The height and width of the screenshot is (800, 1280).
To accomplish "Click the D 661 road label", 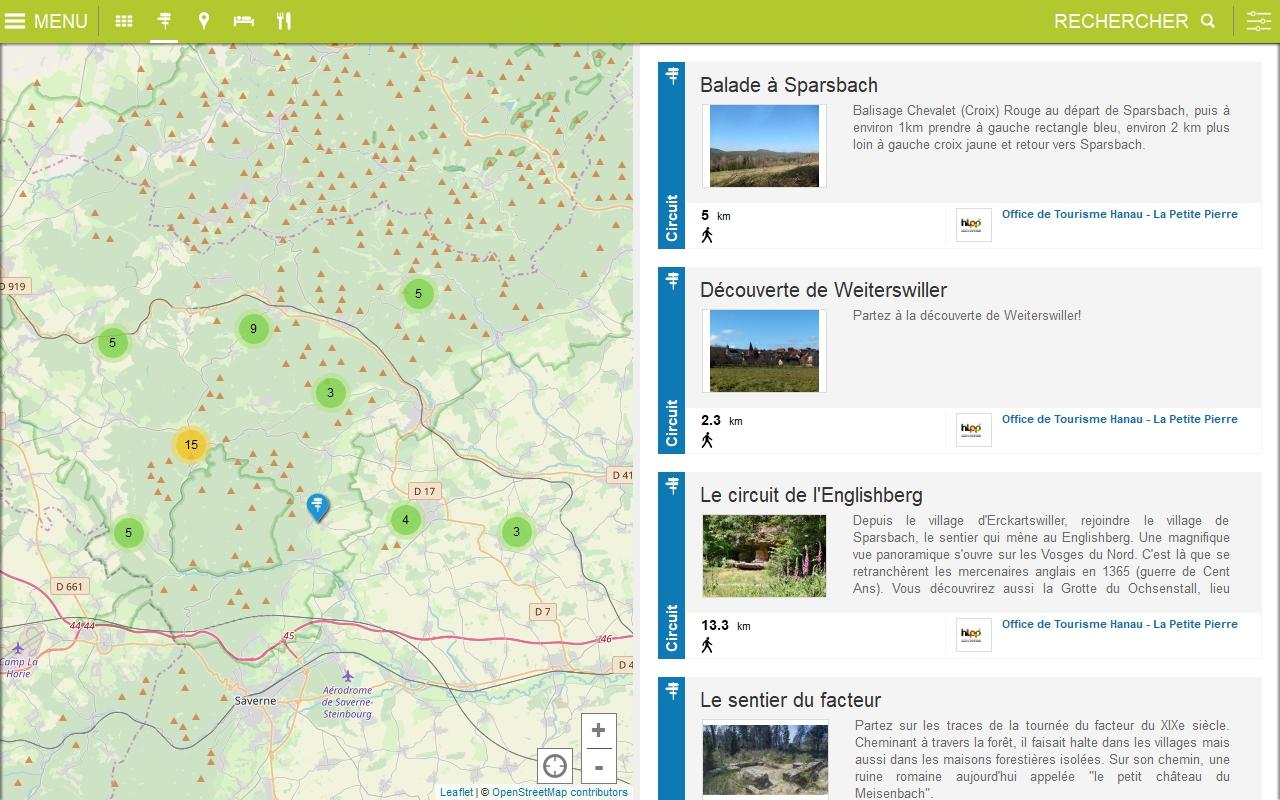I will pos(69,586).
